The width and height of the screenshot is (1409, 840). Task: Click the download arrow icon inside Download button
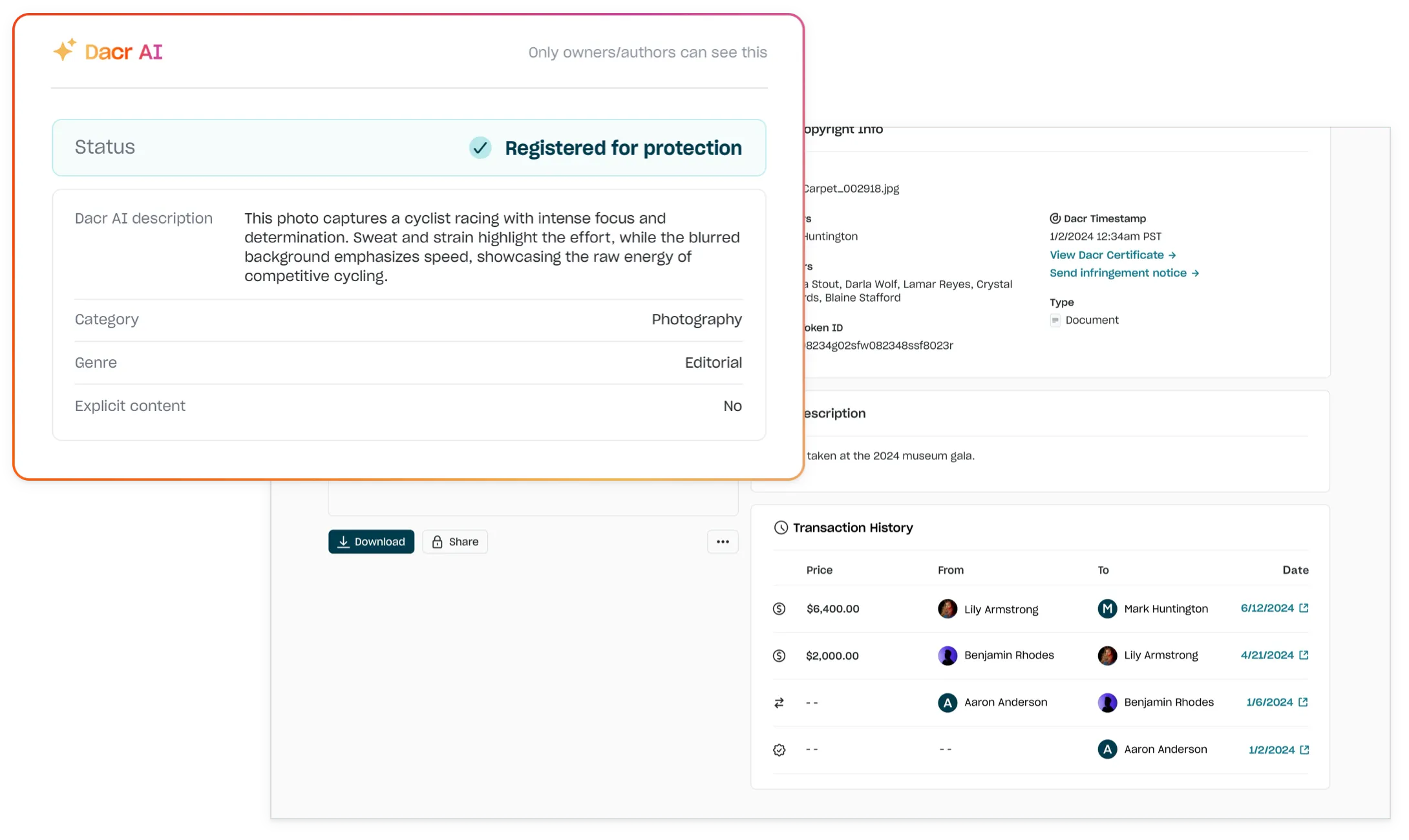click(343, 541)
